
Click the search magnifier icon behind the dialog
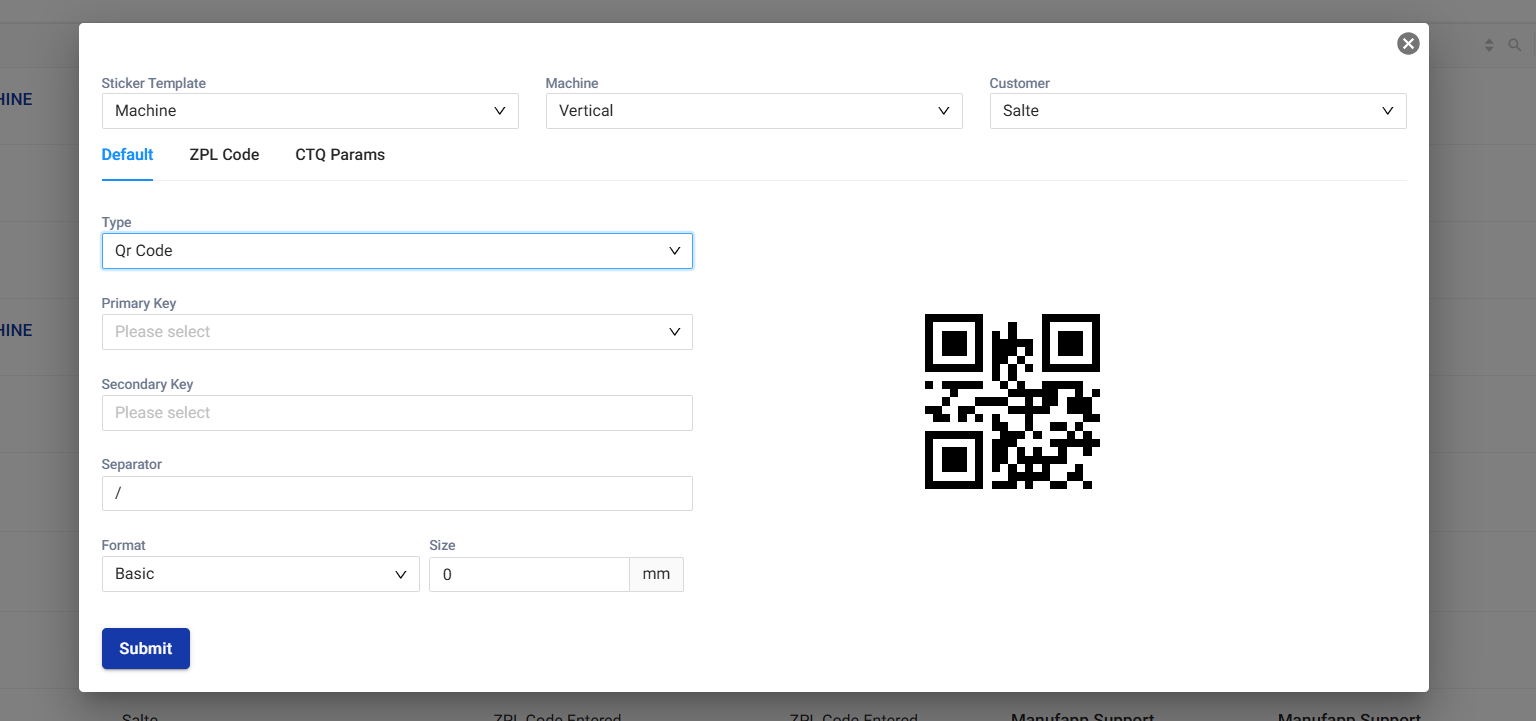1514,45
